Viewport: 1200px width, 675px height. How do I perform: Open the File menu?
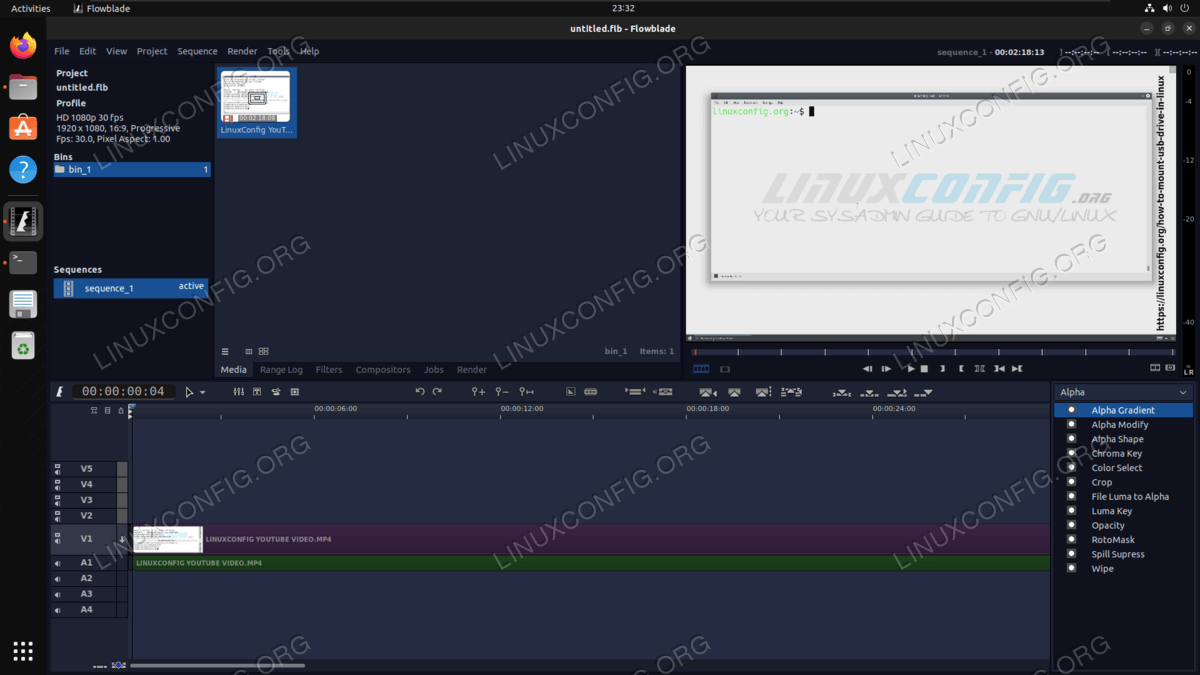[62, 51]
